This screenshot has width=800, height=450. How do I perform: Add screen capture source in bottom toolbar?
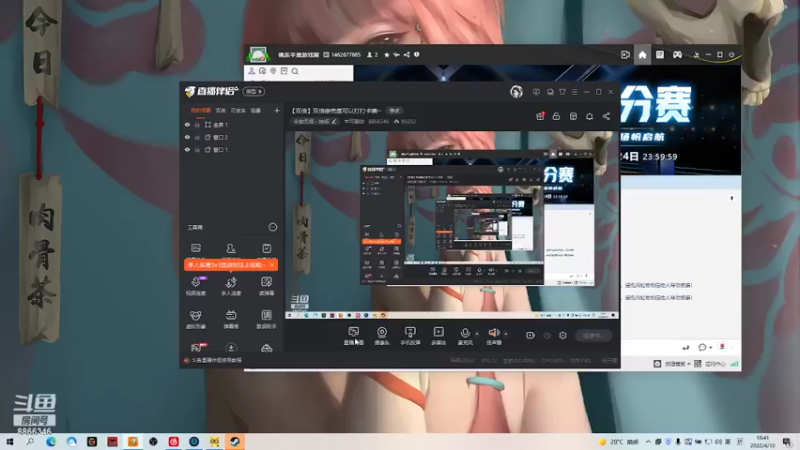pos(354,336)
